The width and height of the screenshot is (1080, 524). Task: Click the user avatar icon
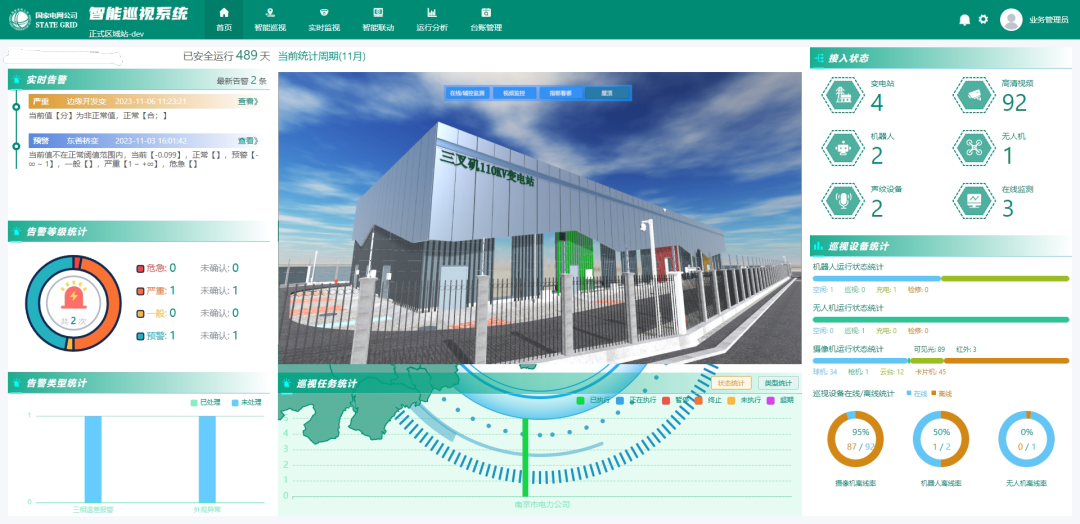(x=1010, y=19)
